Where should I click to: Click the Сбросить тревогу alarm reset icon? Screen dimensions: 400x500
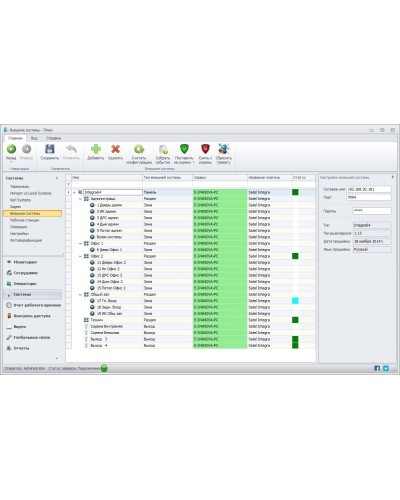coord(224,149)
